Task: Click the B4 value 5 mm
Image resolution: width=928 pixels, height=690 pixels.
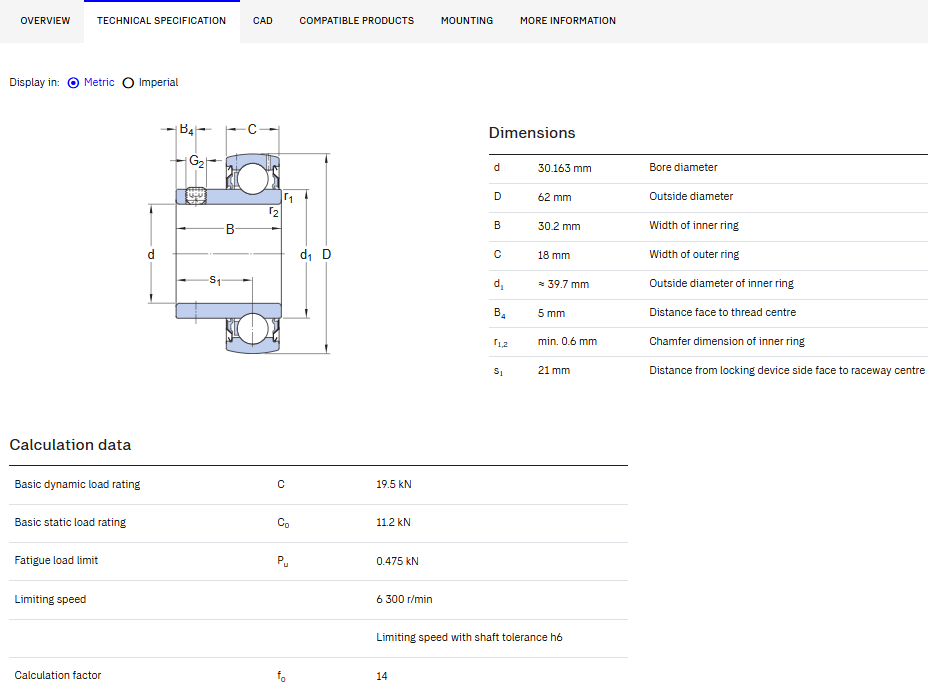Action: click(551, 313)
